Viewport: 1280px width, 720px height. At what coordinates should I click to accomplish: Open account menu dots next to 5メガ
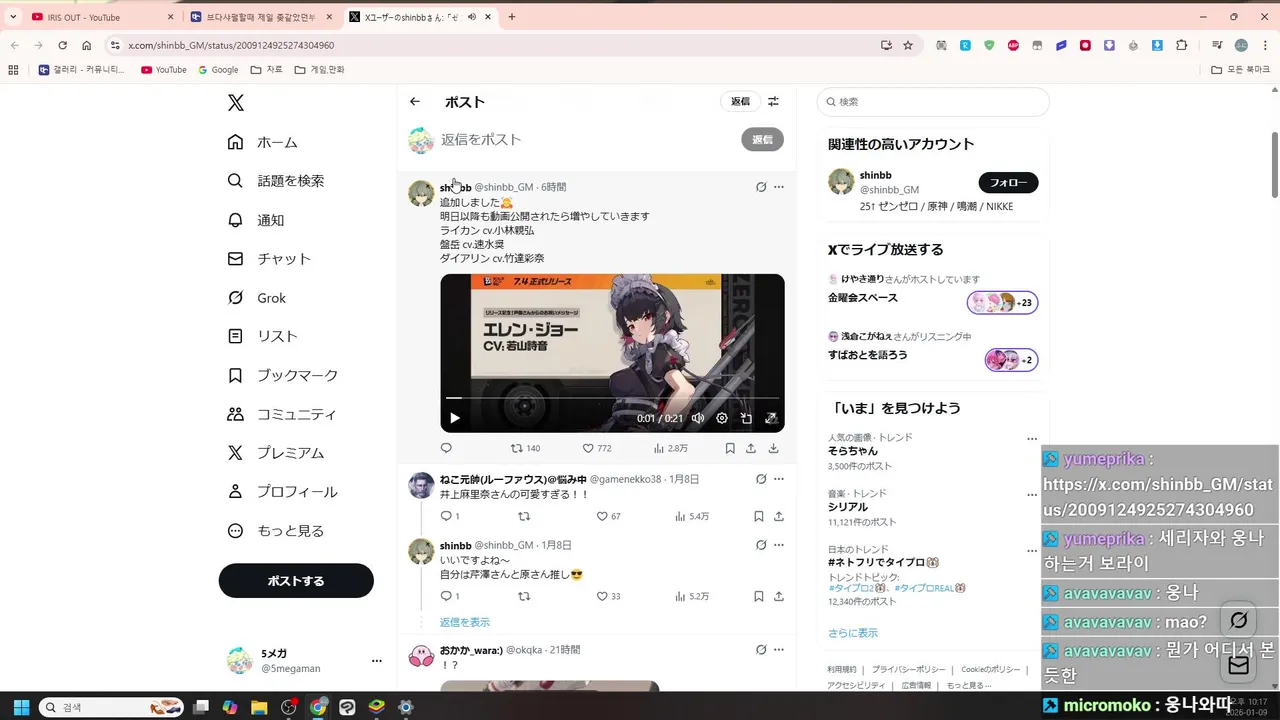click(377, 661)
